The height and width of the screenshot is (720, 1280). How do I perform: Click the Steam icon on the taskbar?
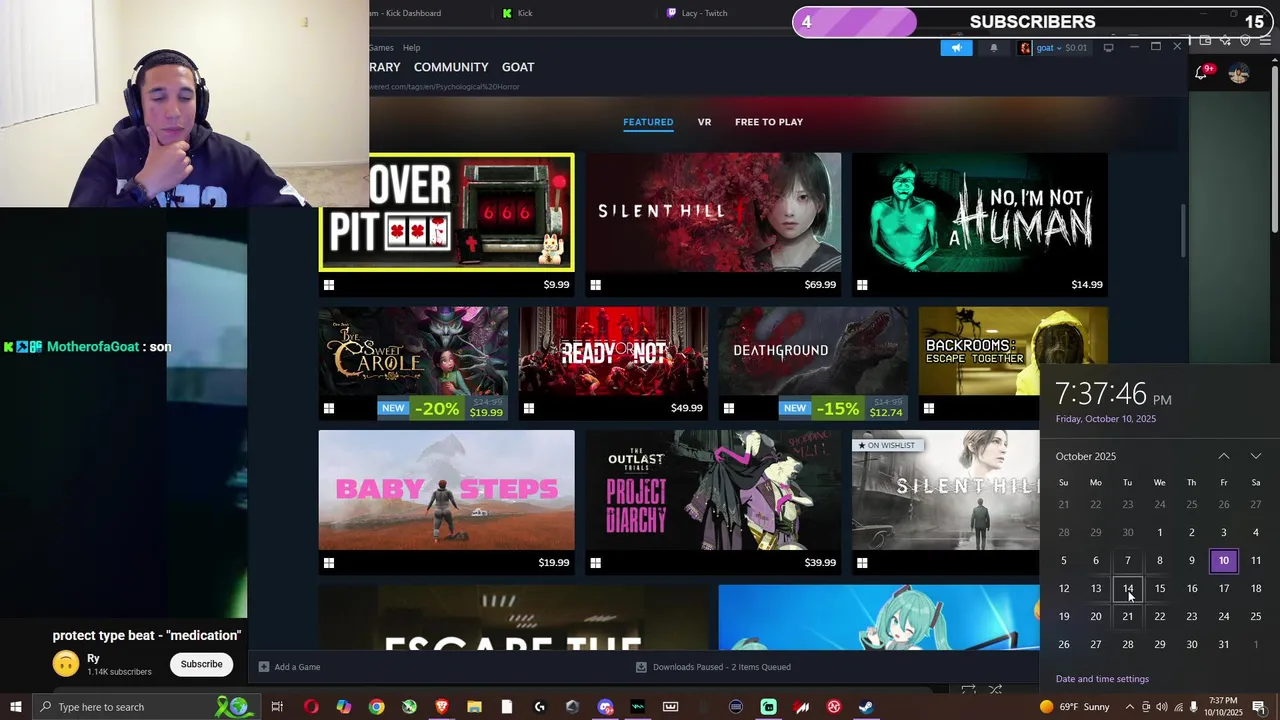[866, 707]
